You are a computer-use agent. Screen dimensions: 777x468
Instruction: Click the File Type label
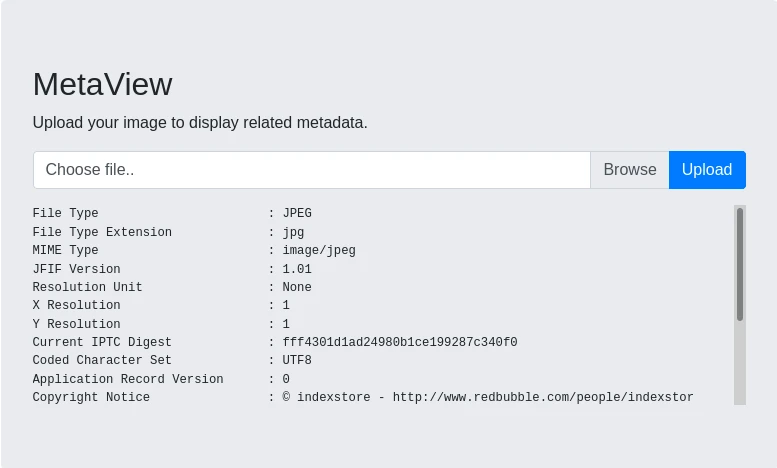pyautogui.click(x=65, y=214)
